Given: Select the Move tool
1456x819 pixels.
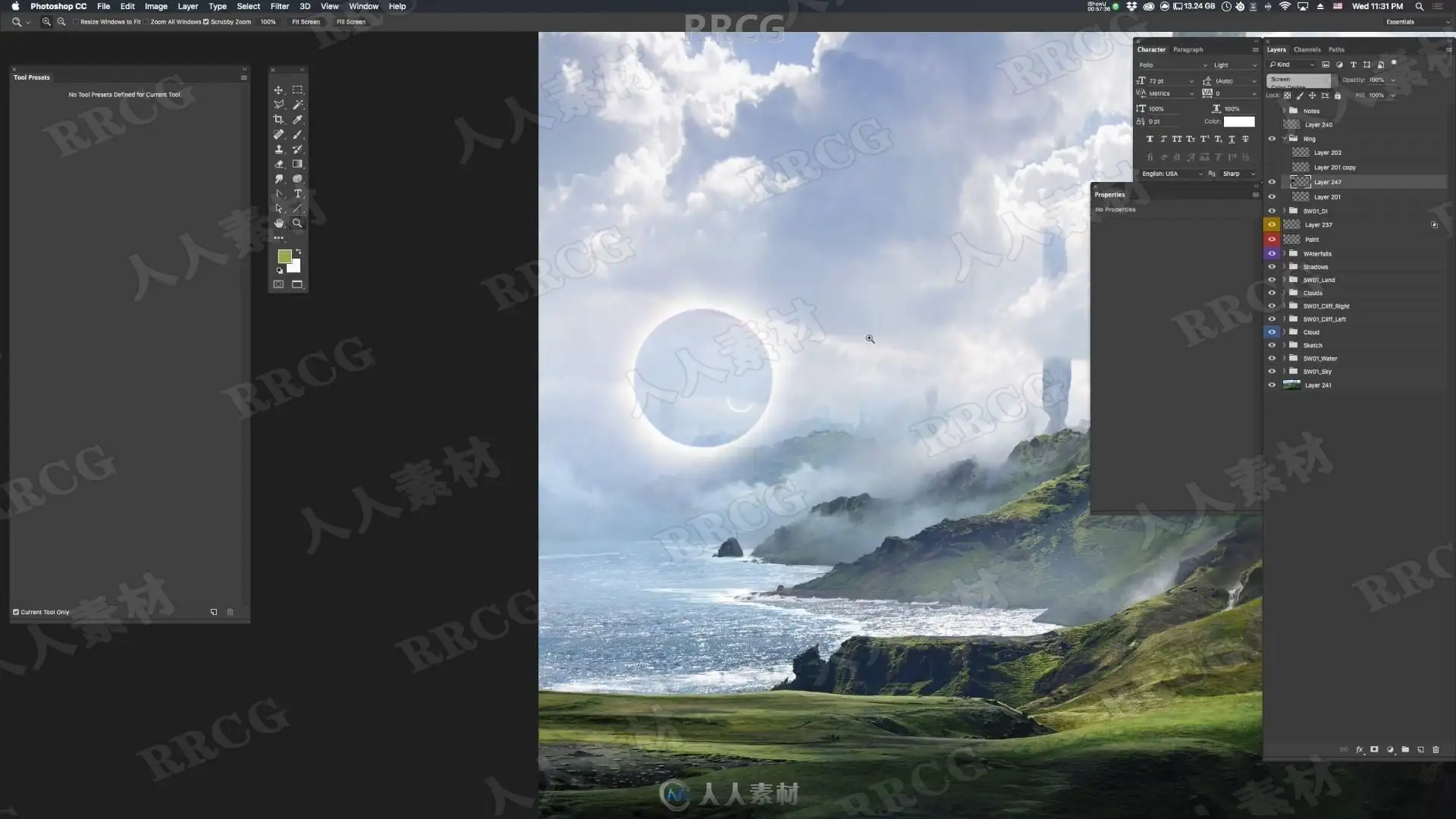Looking at the screenshot, I should click(x=278, y=89).
